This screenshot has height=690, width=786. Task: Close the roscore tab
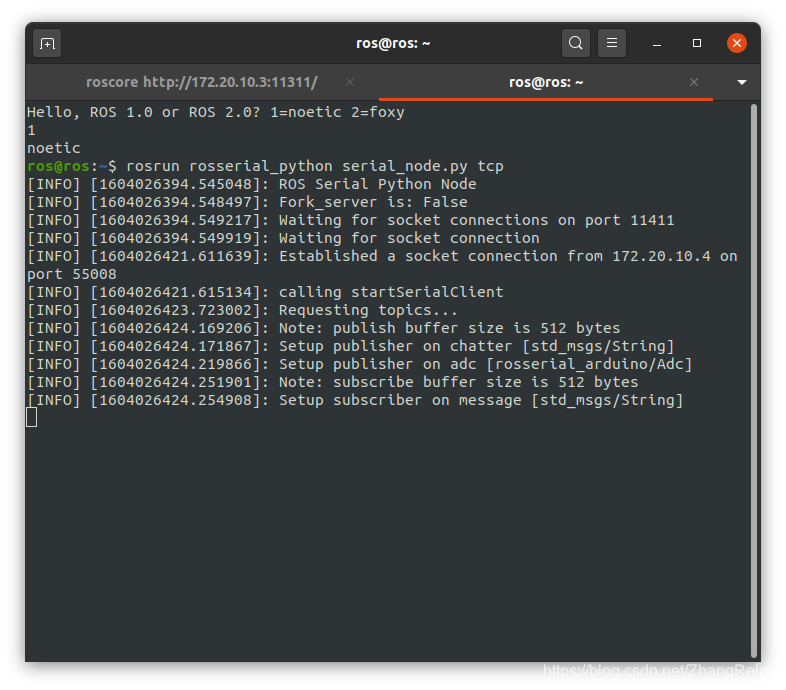(x=350, y=82)
